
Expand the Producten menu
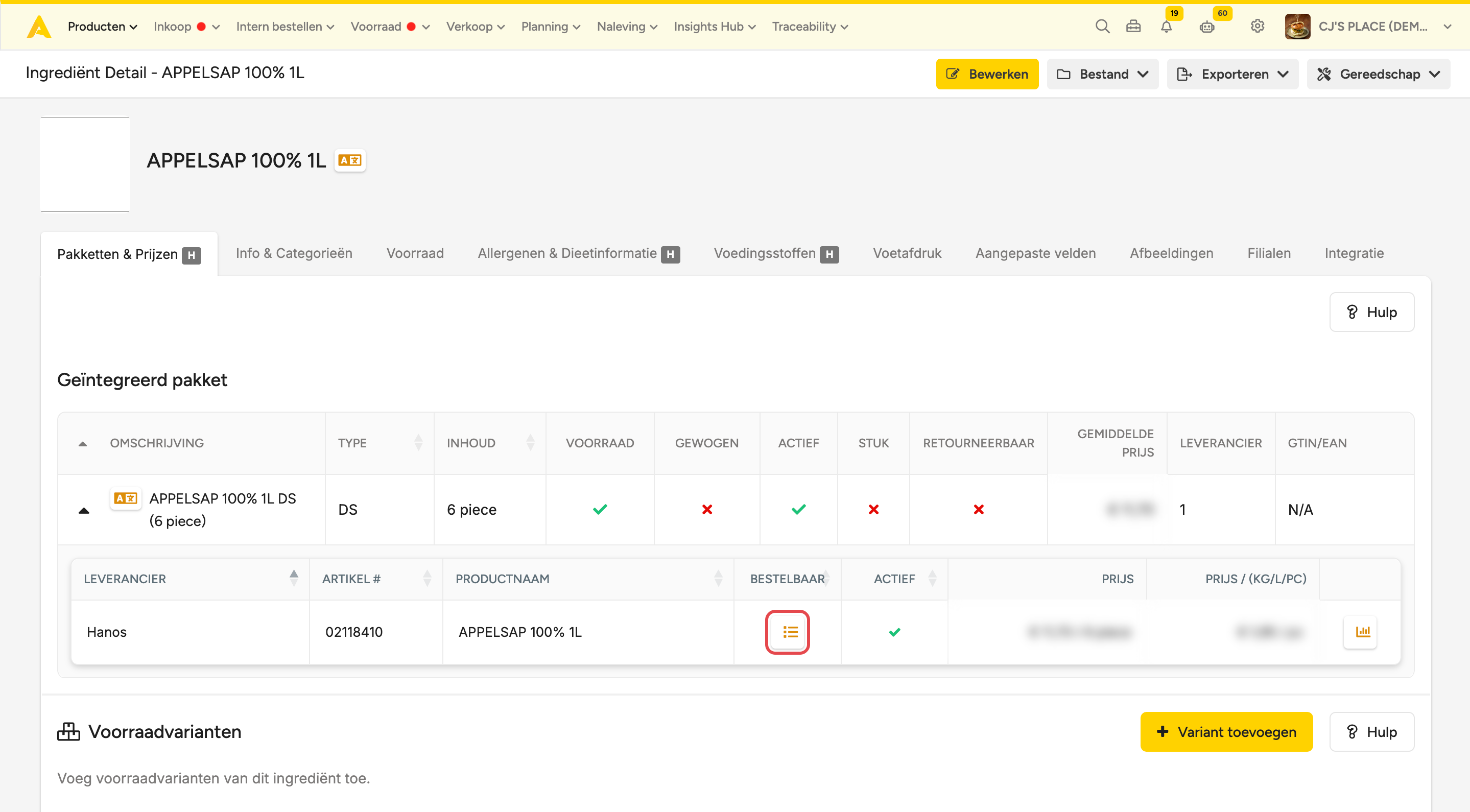(x=103, y=27)
